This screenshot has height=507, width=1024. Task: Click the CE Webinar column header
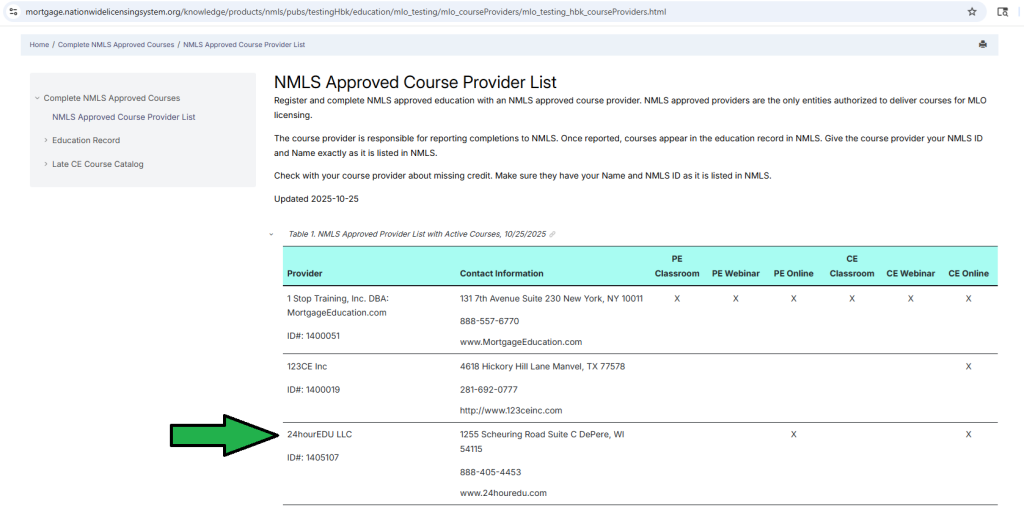coord(910,273)
